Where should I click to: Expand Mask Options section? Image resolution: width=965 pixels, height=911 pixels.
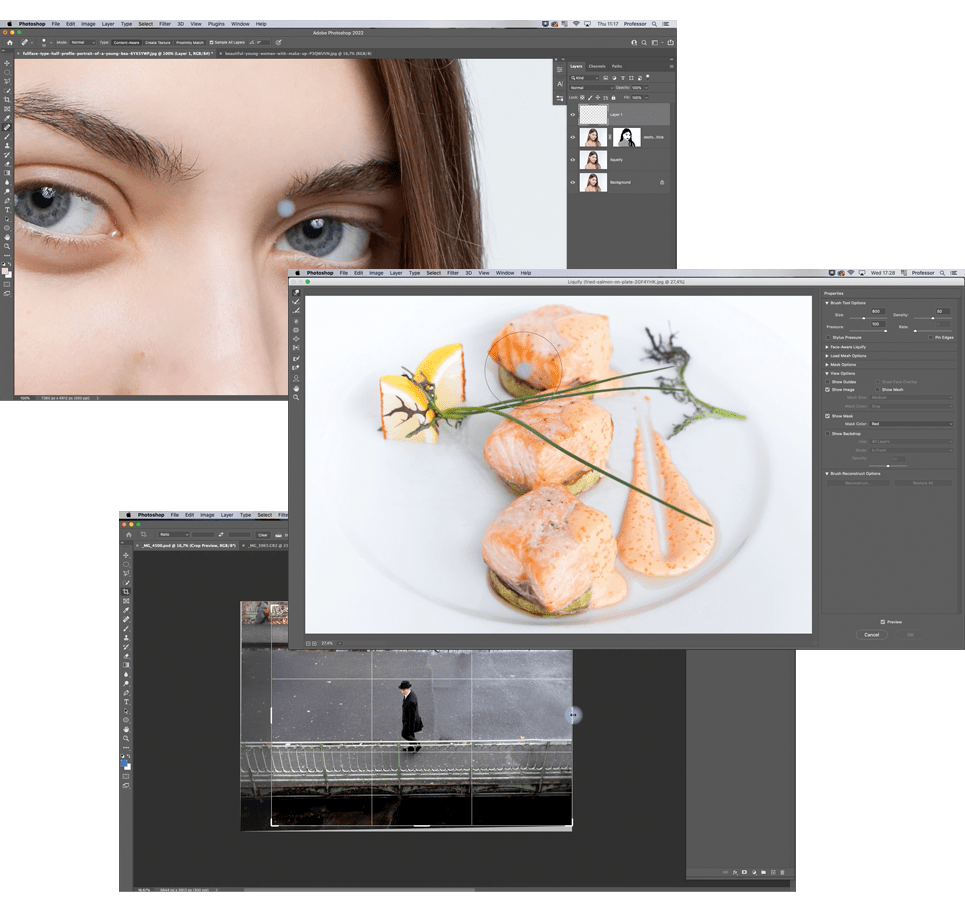point(827,364)
